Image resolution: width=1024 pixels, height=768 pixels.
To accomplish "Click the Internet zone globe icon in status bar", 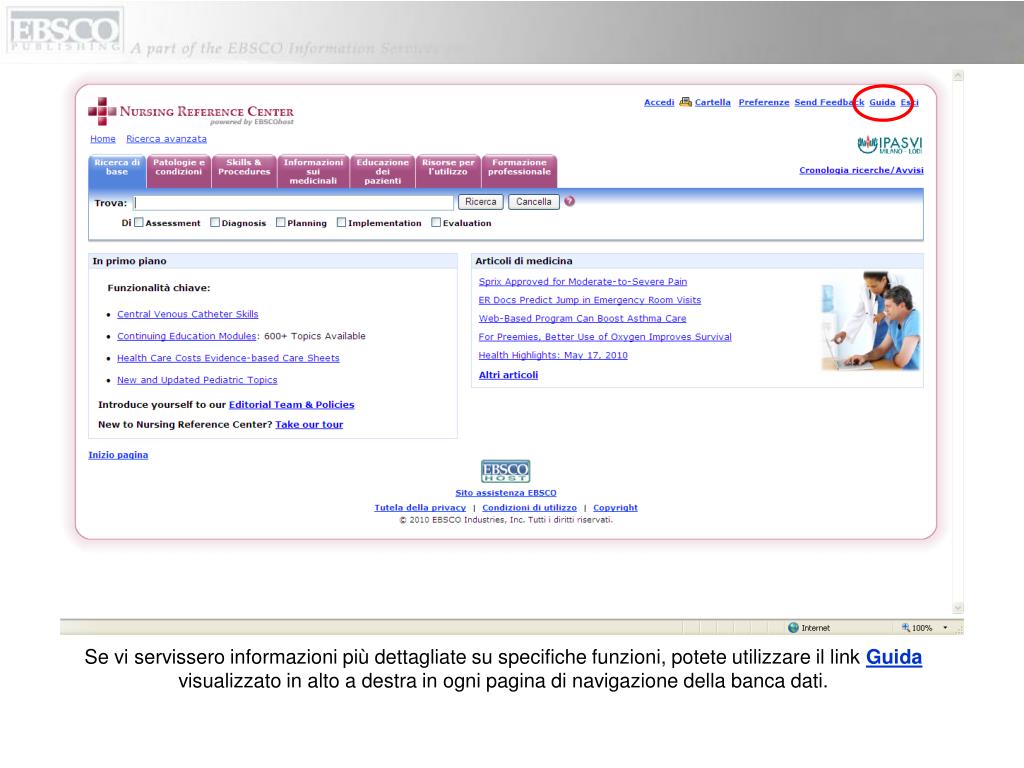I will pos(793,628).
